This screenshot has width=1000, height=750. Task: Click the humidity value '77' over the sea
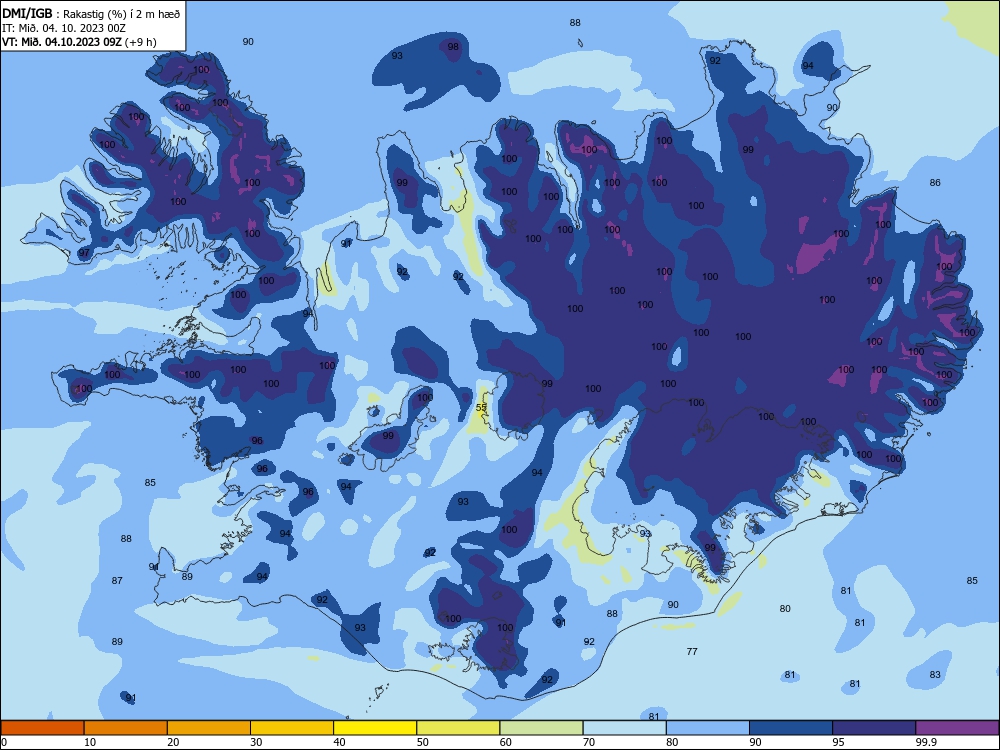coord(692,652)
